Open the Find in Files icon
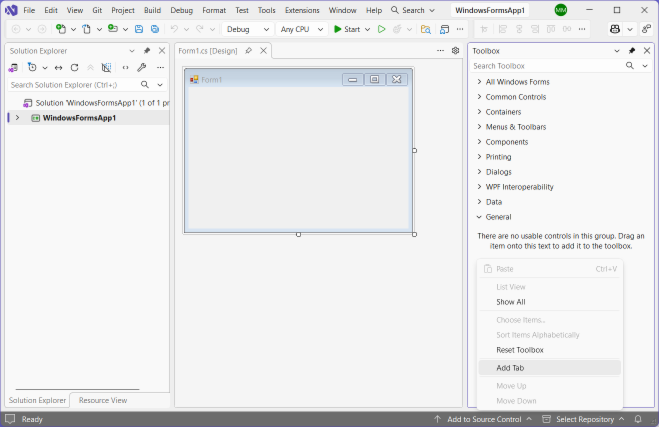This screenshot has width=659, height=427. (425, 29)
